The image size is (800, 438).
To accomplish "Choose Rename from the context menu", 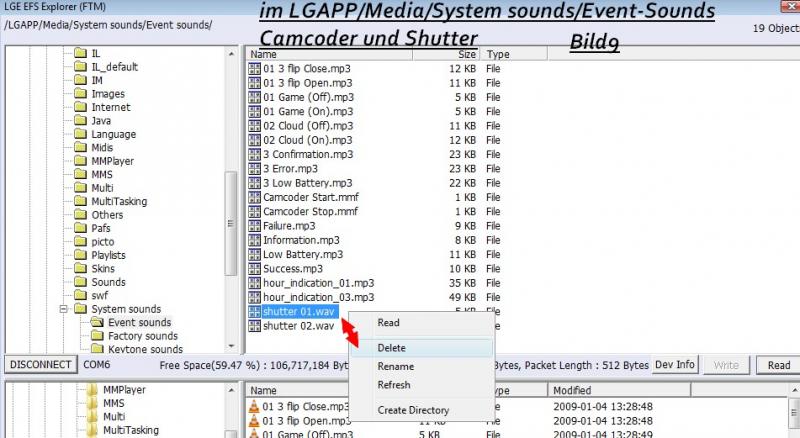I will tap(395, 366).
